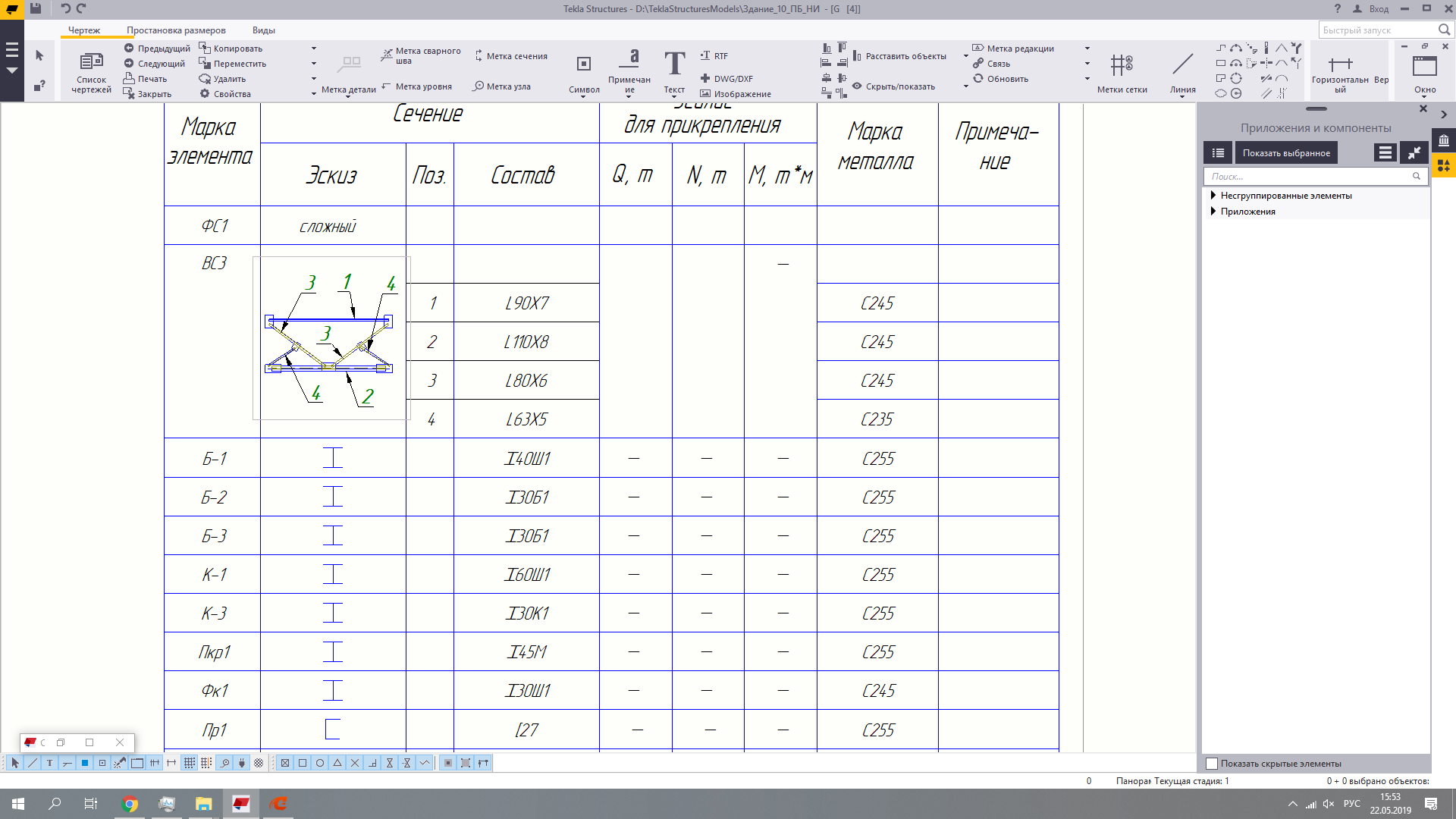
Task: Toggle the snap to circle center selection switch
Action: coord(320,763)
